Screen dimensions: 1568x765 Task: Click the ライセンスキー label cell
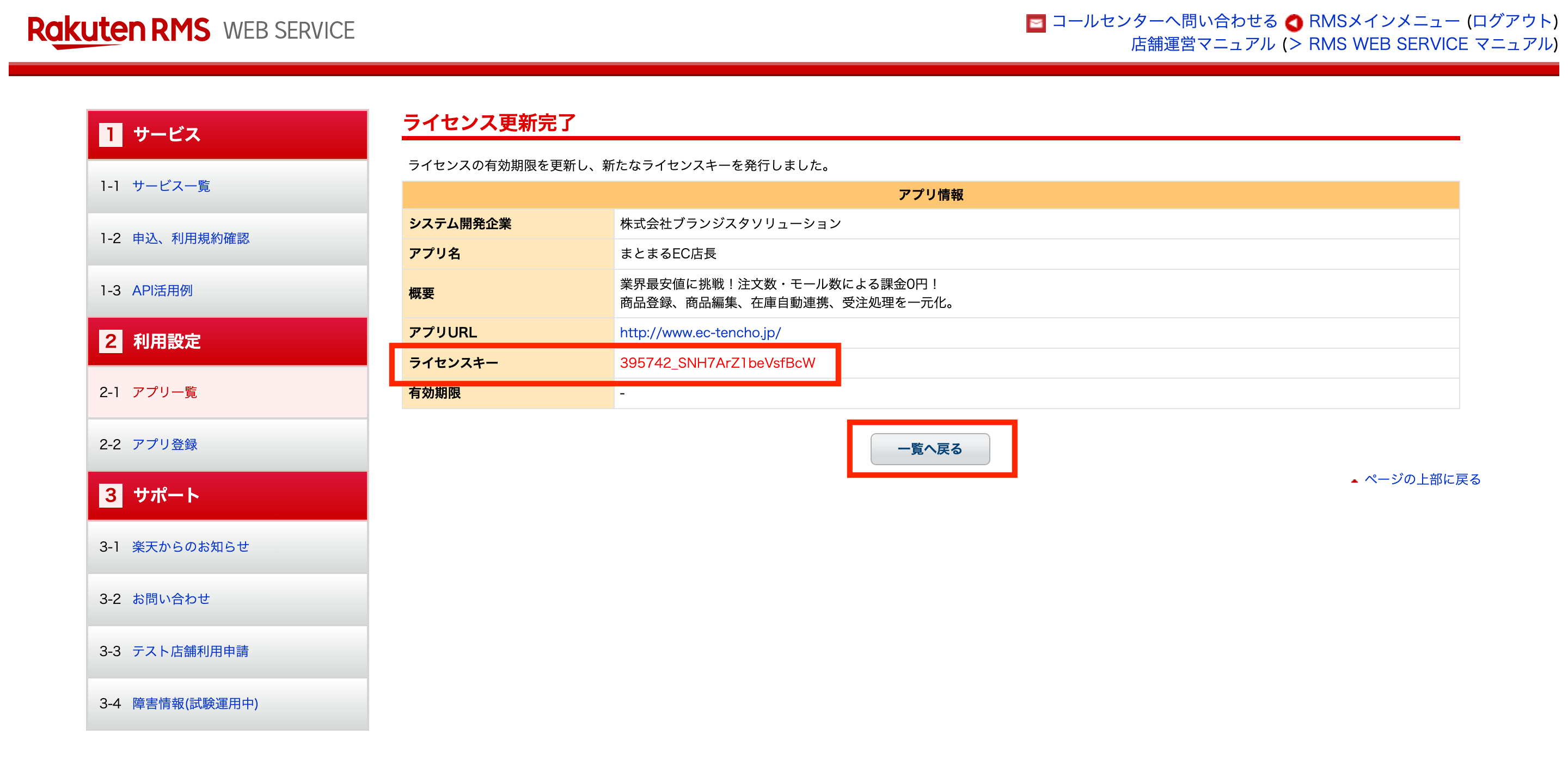point(507,363)
